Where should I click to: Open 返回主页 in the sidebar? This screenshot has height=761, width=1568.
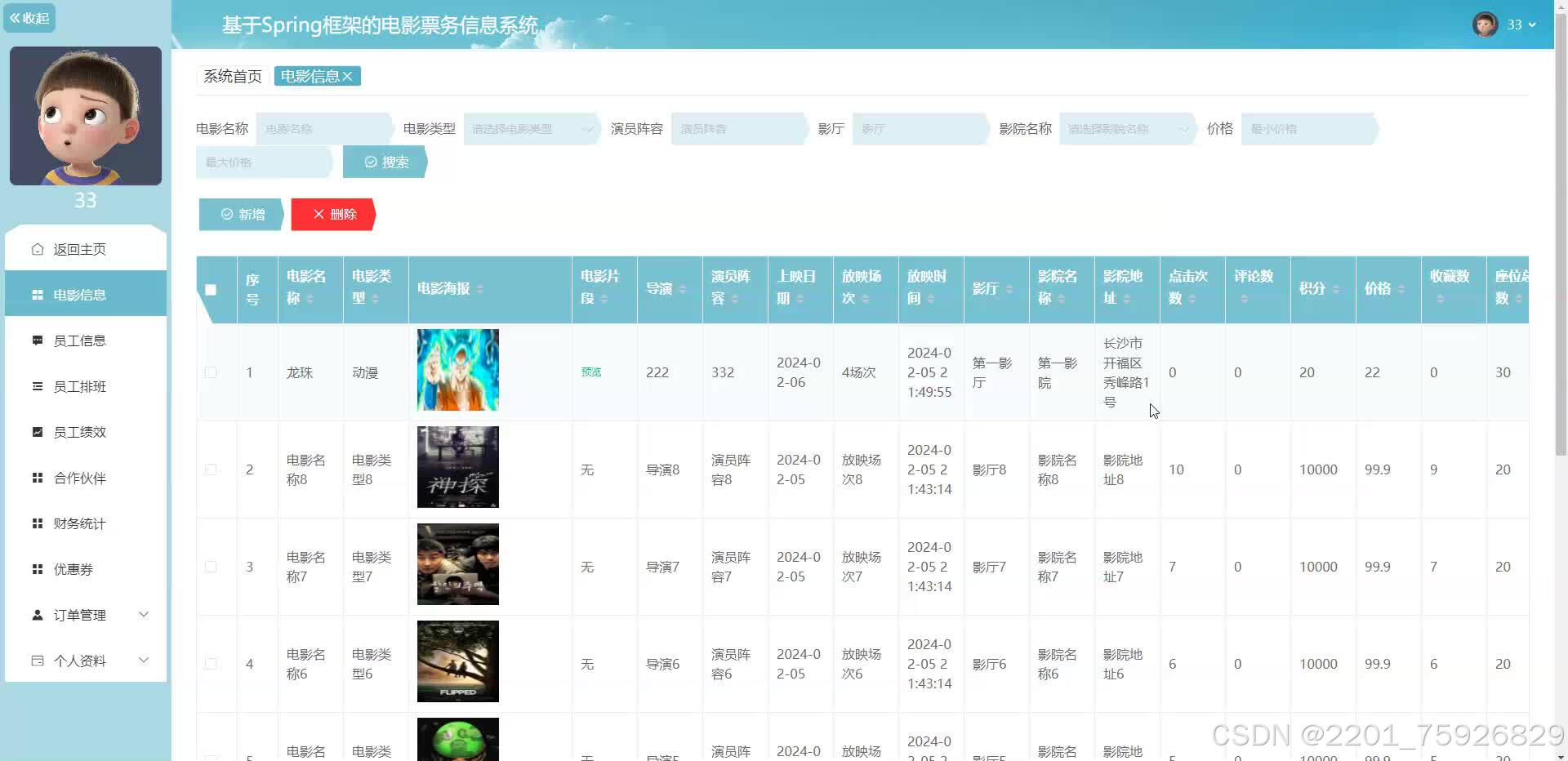coord(86,249)
